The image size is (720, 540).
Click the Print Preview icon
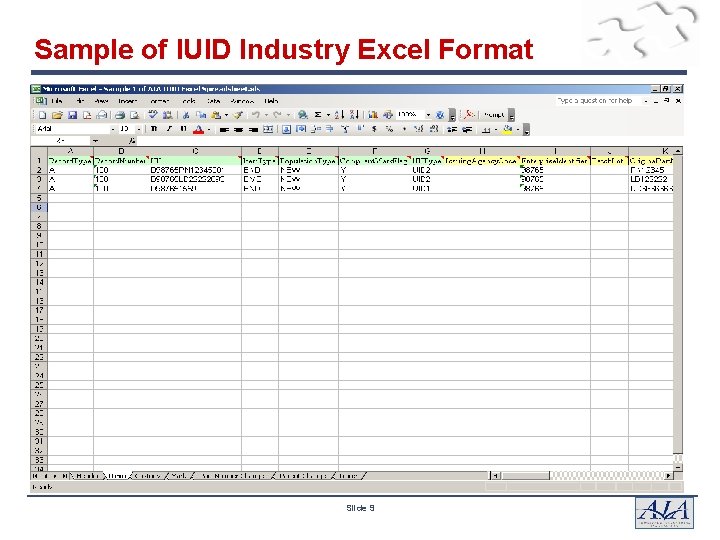pos(134,115)
